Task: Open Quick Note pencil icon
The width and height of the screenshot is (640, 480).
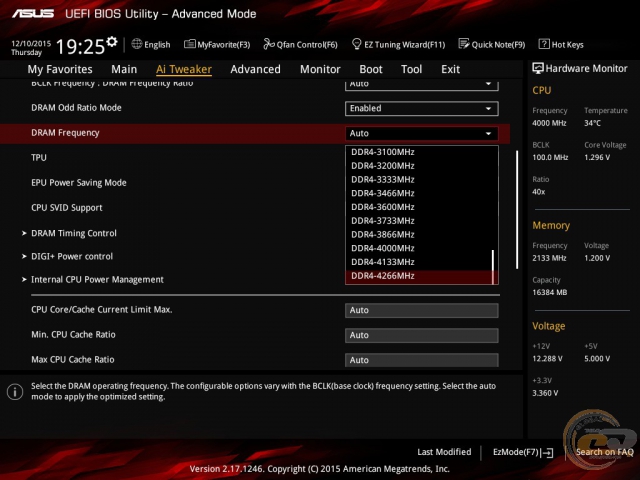Action: point(464,44)
